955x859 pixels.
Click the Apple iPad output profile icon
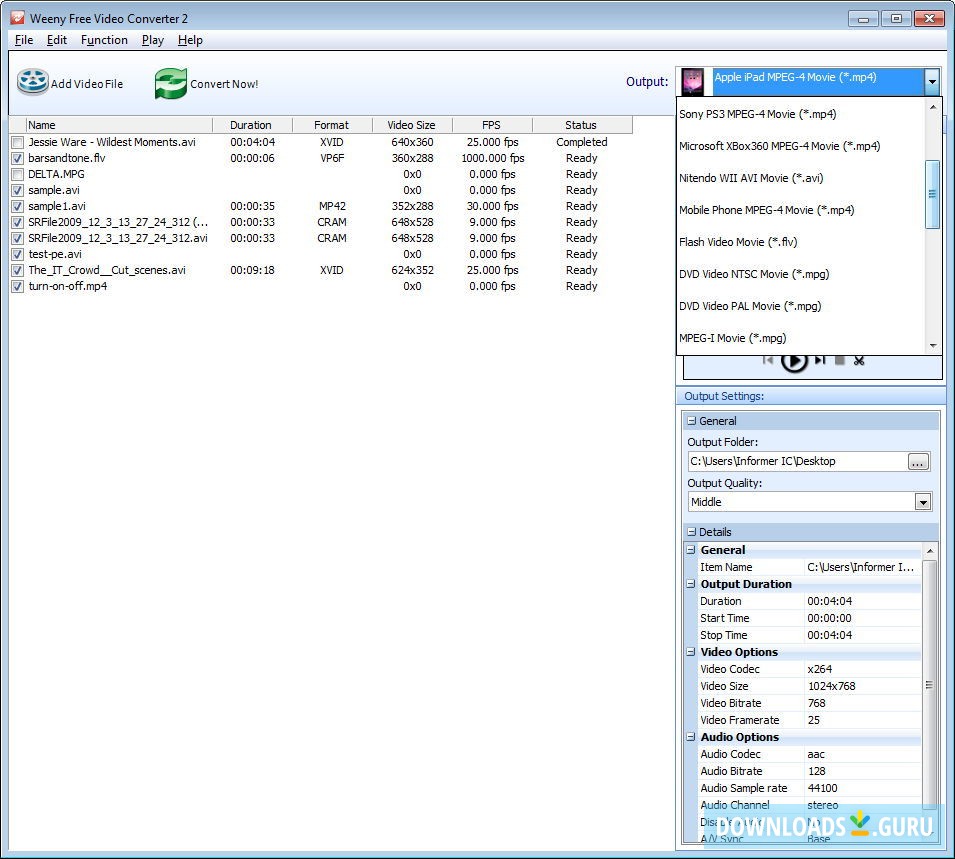pos(693,81)
